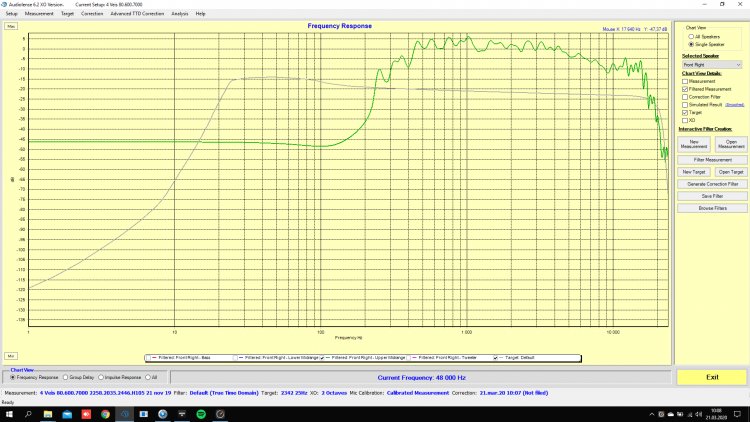Uncheck Filtered Measurement checkbox
Viewport: 750px width, 422px height.
point(685,89)
